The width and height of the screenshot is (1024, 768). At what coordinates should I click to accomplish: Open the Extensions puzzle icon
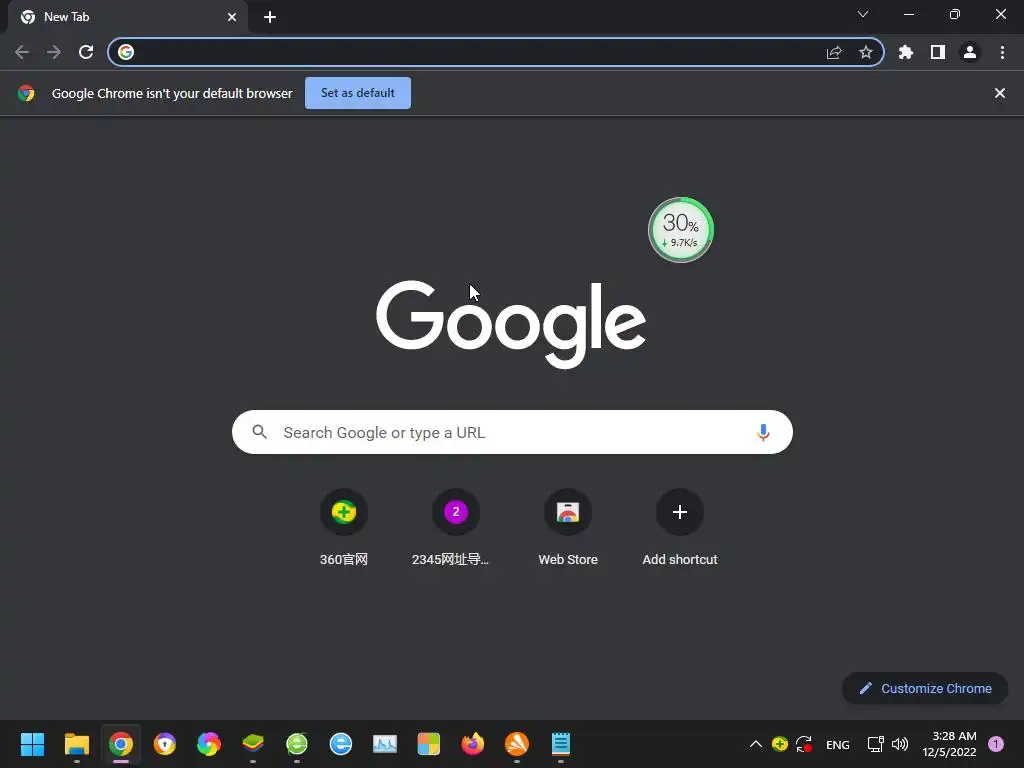click(x=906, y=52)
